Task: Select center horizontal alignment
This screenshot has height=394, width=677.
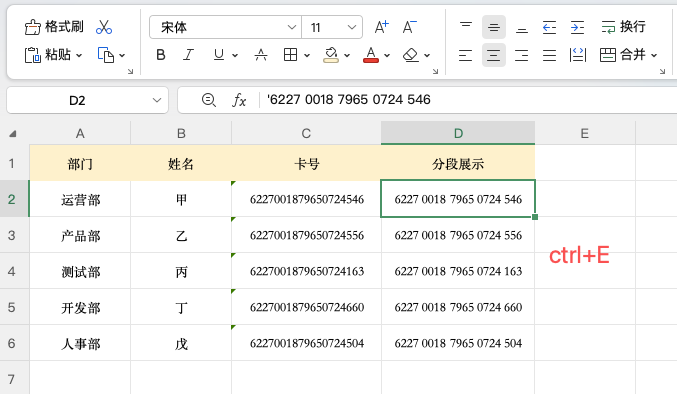Action: pos(494,55)
